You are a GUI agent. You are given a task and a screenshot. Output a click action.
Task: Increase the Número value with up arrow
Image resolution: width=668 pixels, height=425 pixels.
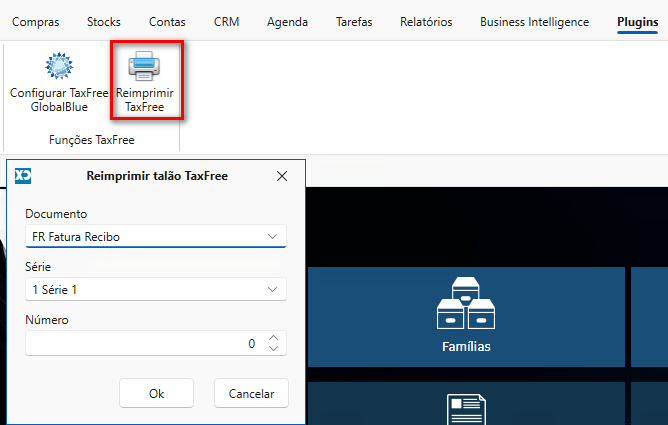(x=274, y=338)
